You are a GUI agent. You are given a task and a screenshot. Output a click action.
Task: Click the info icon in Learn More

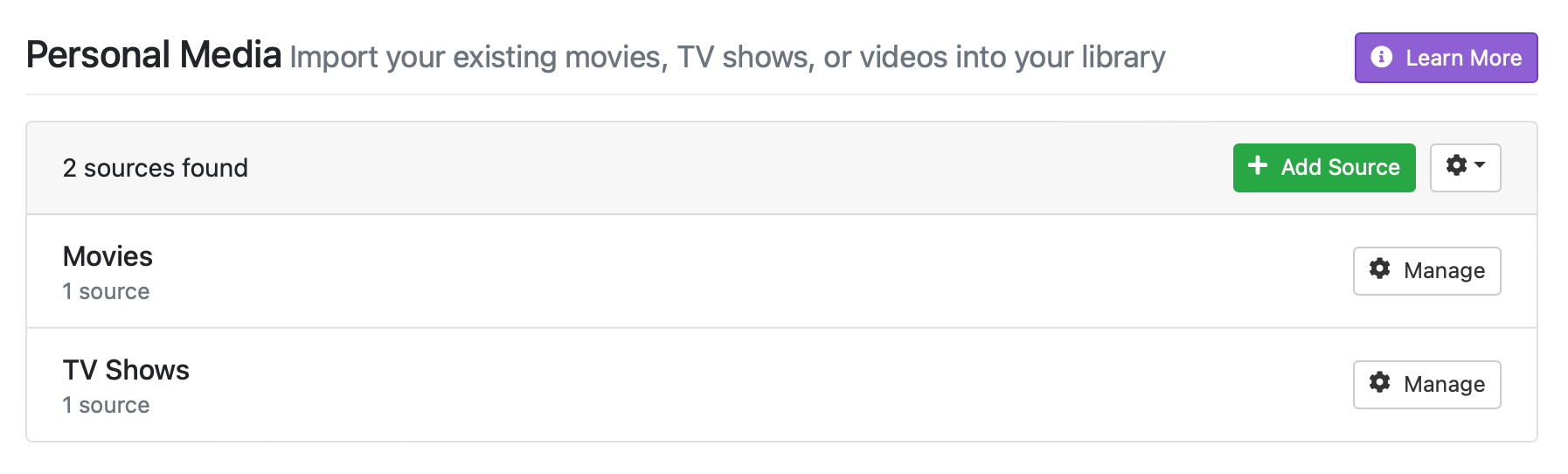tap(1381, 57)
